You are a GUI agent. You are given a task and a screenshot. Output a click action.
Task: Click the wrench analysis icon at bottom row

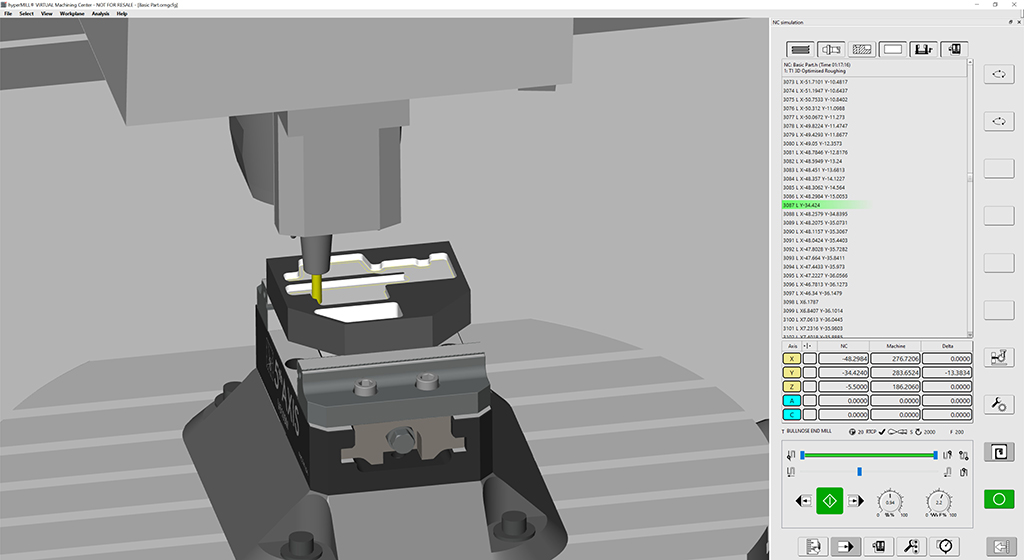[912, 546]
